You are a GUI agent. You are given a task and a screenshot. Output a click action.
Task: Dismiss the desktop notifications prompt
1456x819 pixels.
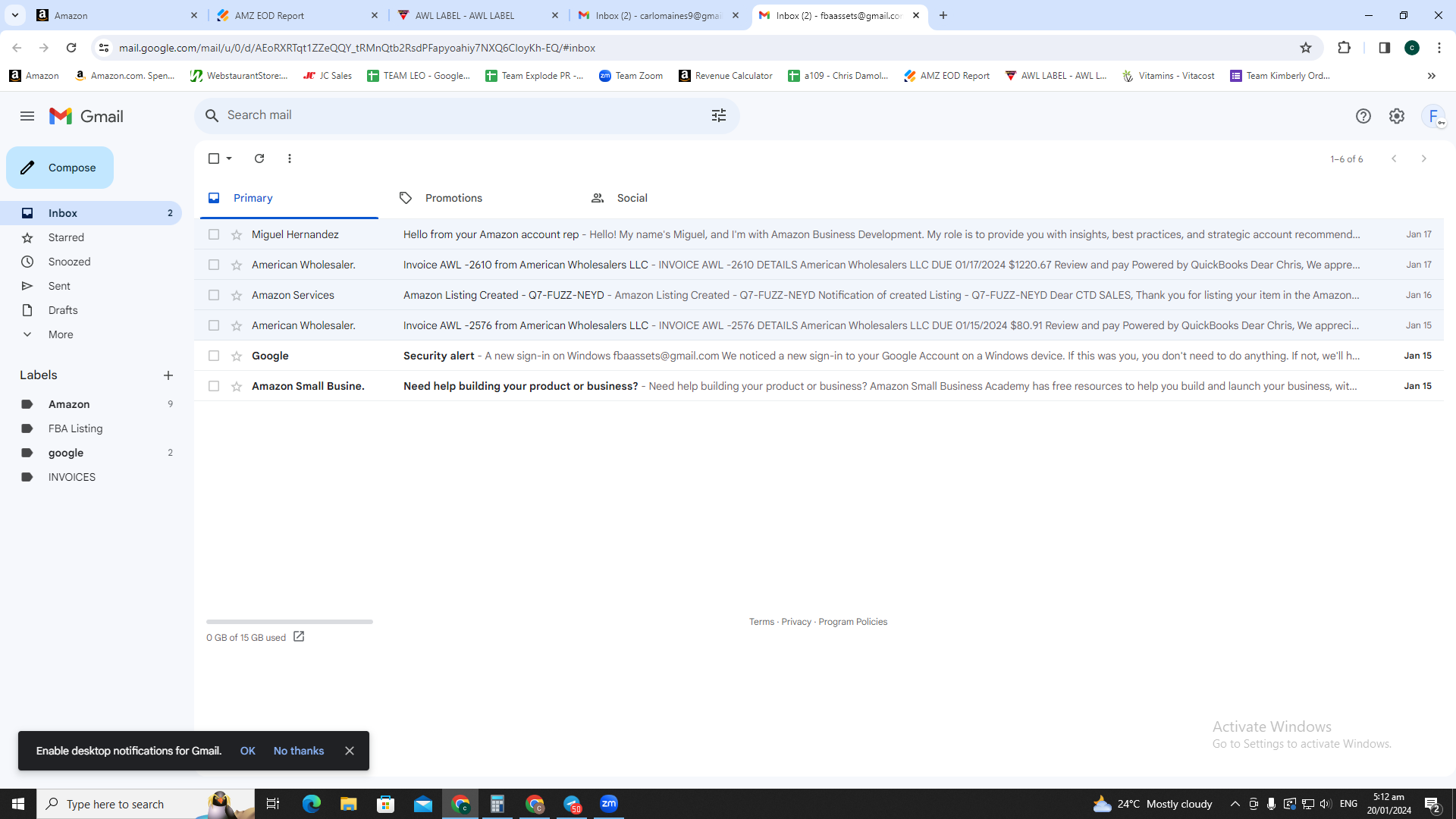click(350, 751)
